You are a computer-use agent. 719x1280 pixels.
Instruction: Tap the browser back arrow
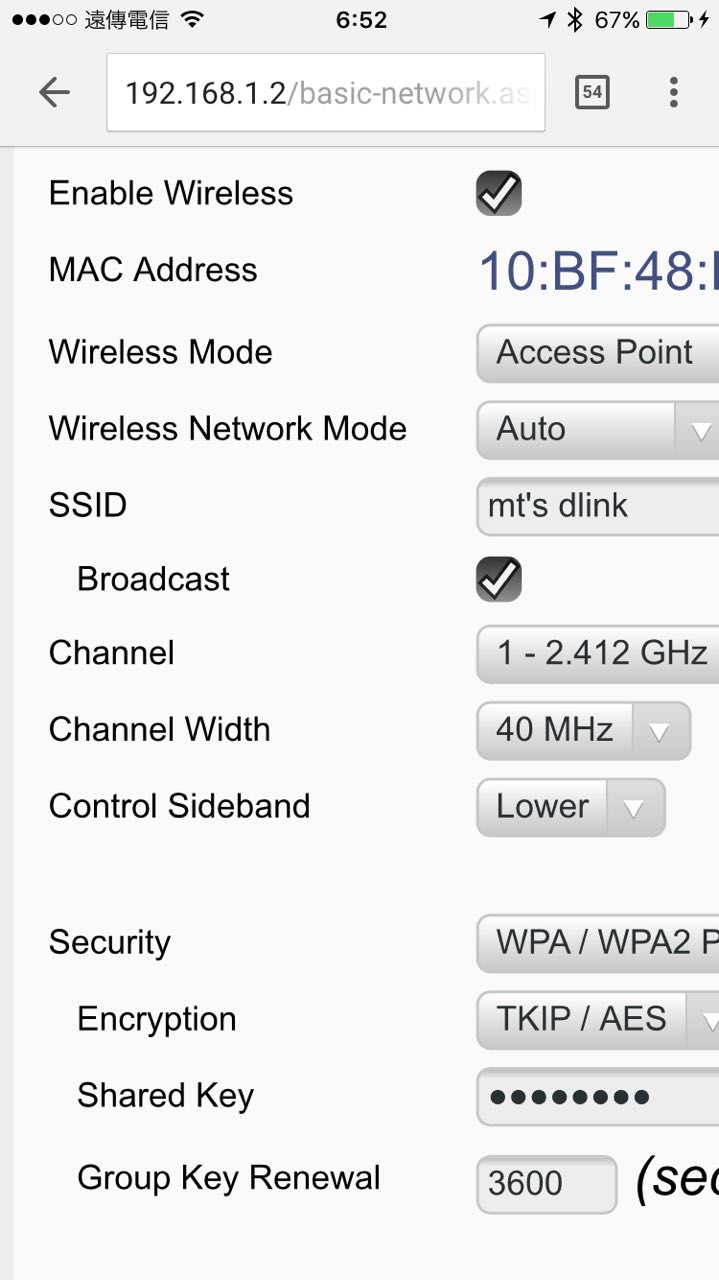[x=54, y=93]
